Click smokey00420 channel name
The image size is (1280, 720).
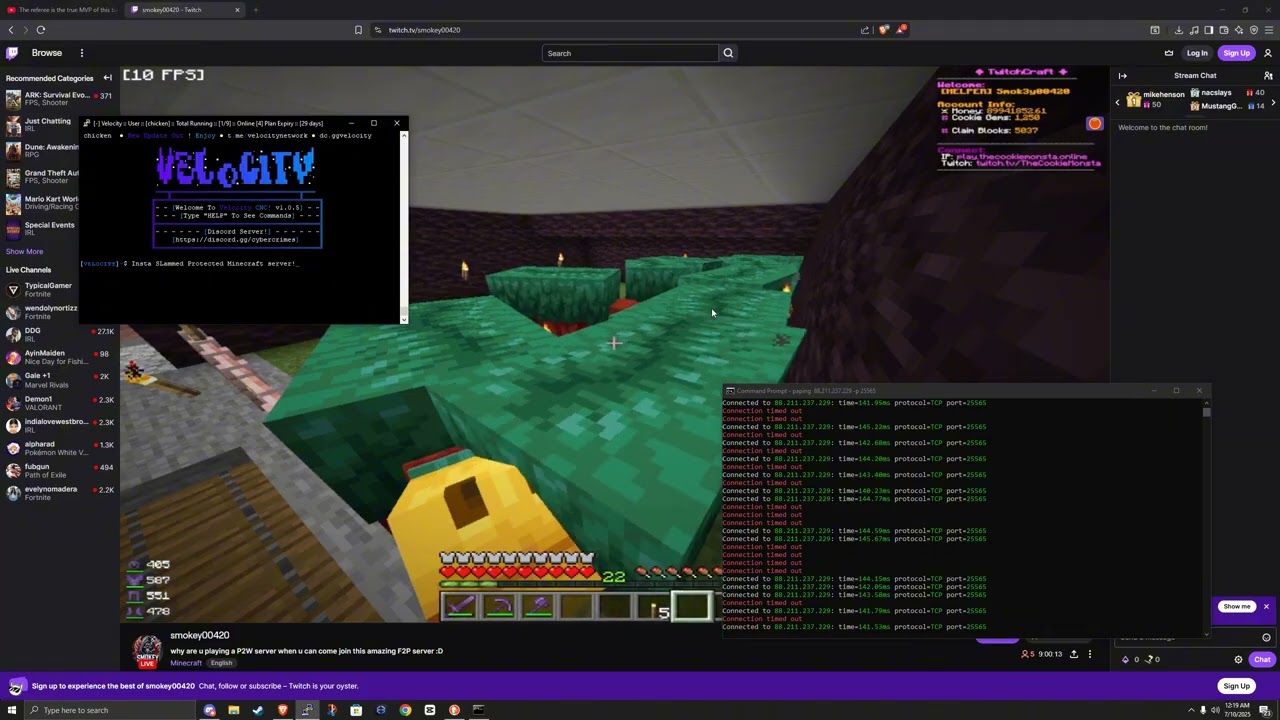tap(199, 635)
